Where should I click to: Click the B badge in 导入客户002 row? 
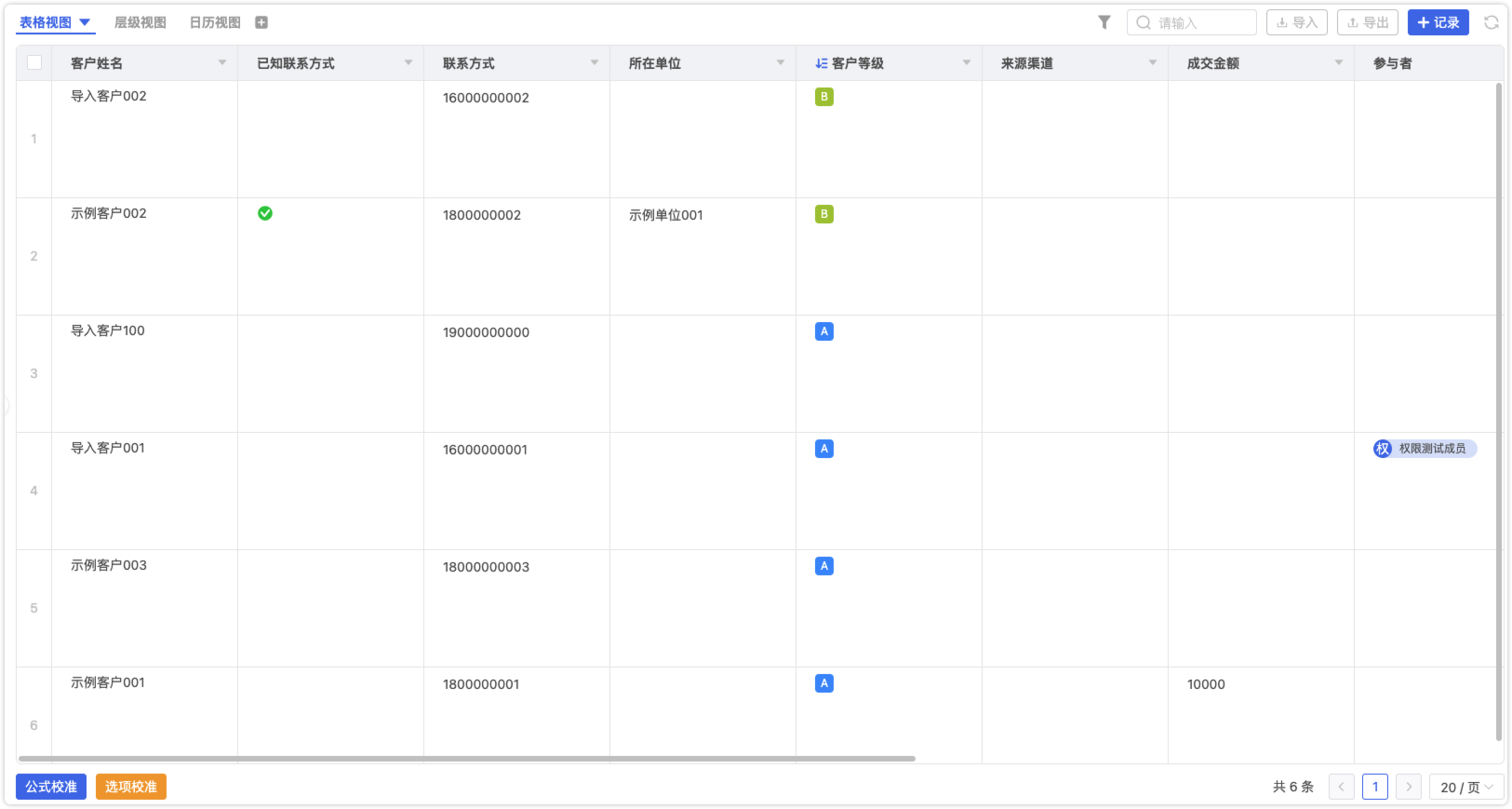click(824, 97)
